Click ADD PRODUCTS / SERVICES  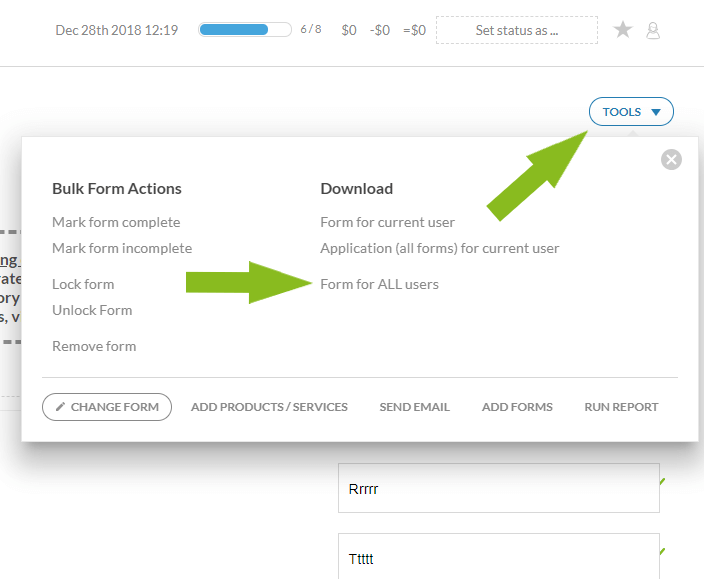(x=269, y=407)
